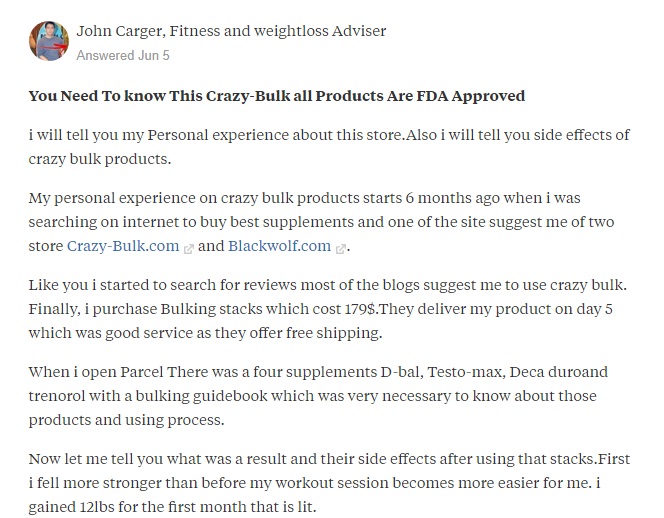664x518 pixels.
Task: Open the Blackwolf.com link
Action: pyautogui.click(x=279, y=246)
